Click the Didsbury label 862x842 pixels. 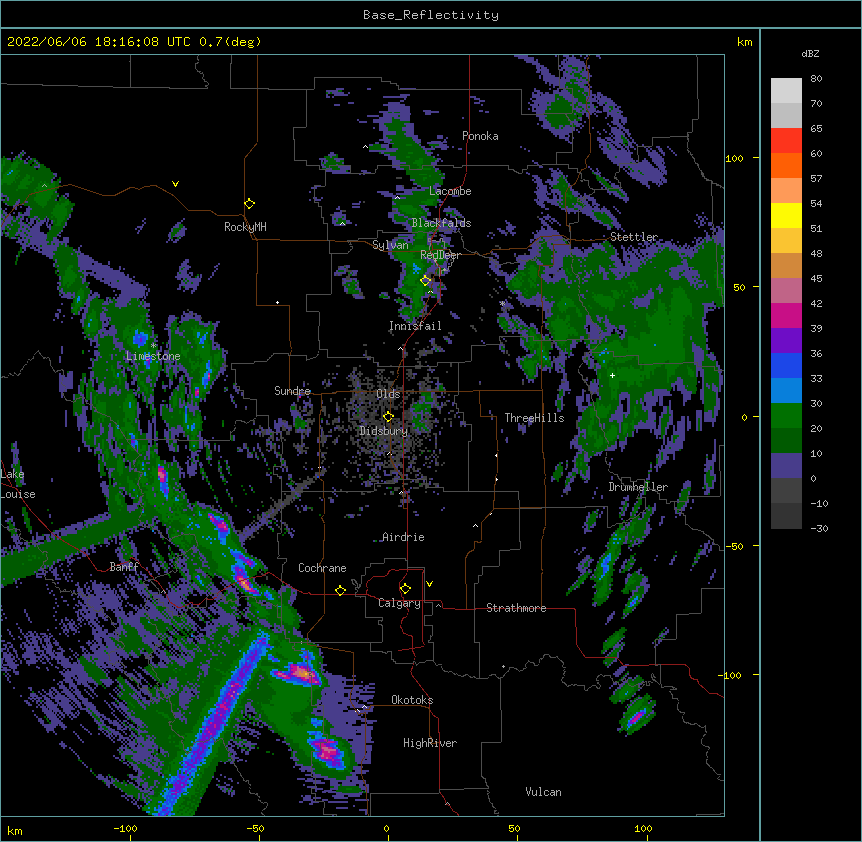383,431
